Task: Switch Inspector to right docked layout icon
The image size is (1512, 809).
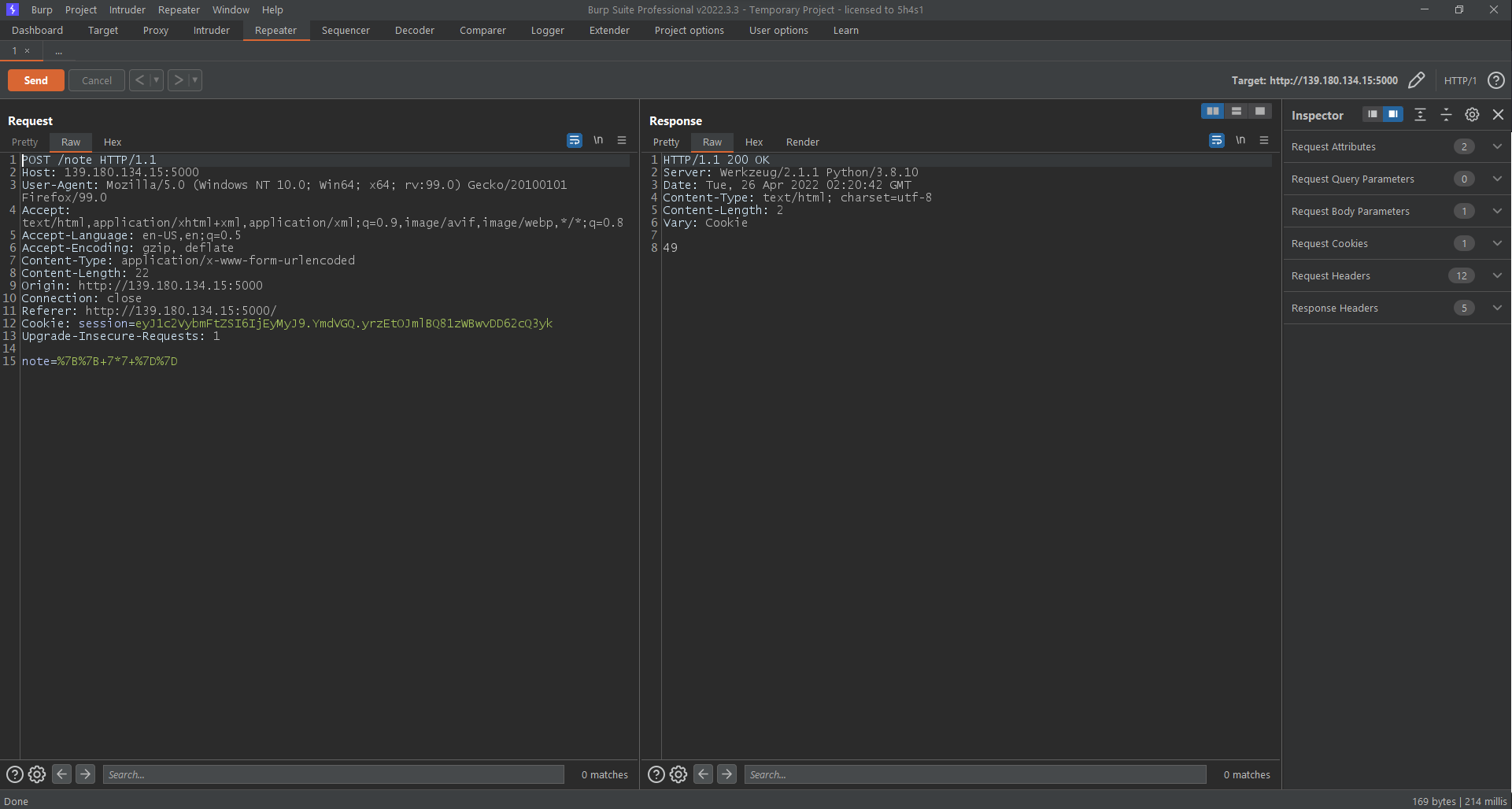Action: tap(1393, 114)
